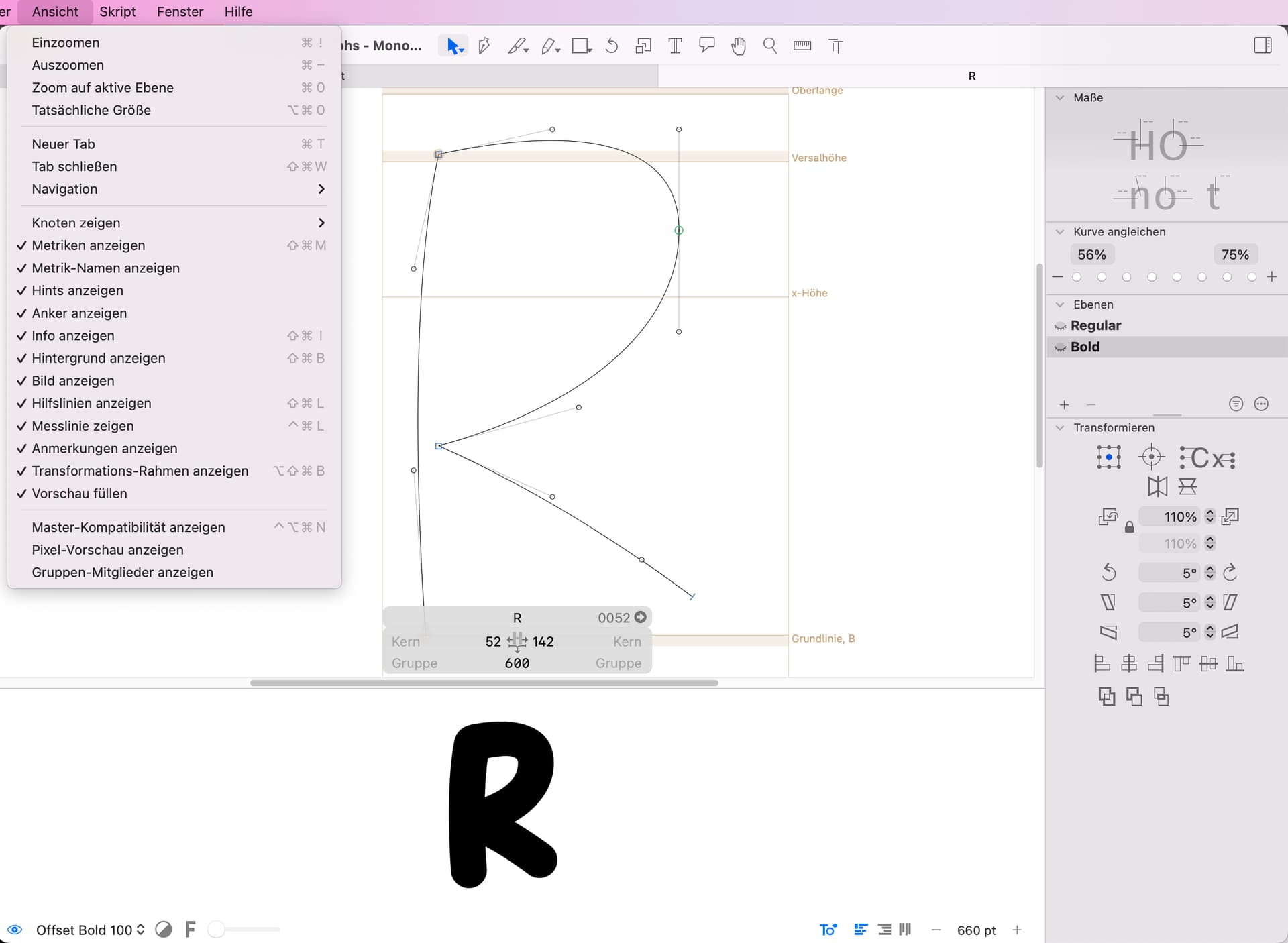Select the Annotation speech bubble tool
Screen dimensions: 1288x943
[706, 46]
